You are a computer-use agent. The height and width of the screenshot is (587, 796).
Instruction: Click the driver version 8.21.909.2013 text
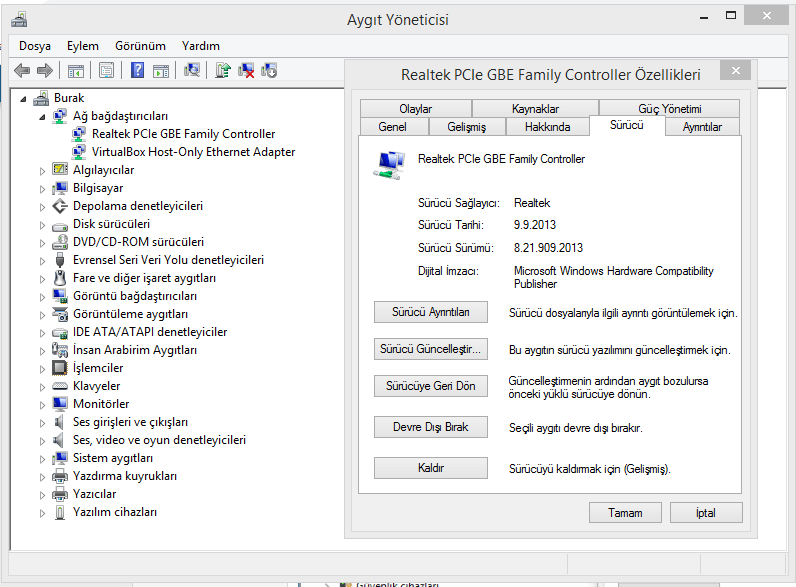point(548,248)
